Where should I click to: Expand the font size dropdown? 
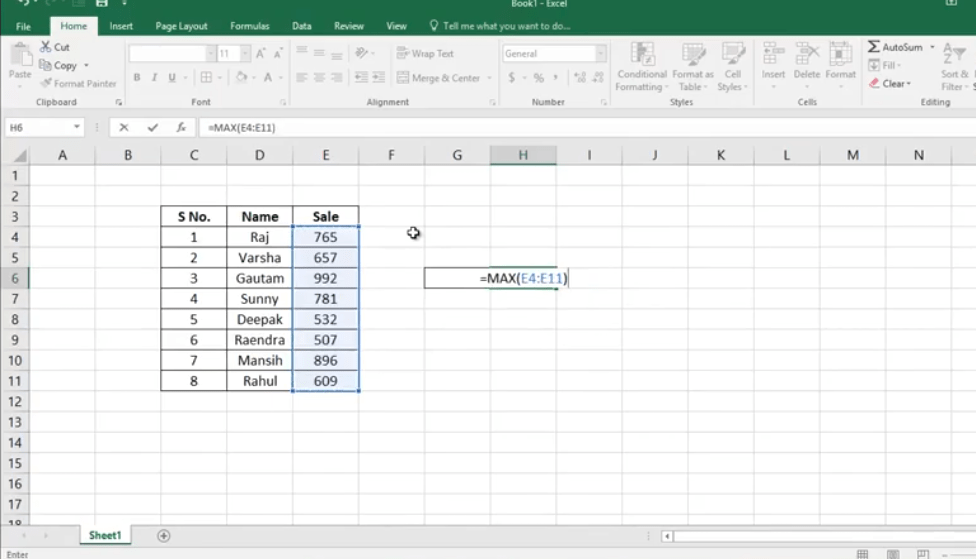click(x=245, y=54)
